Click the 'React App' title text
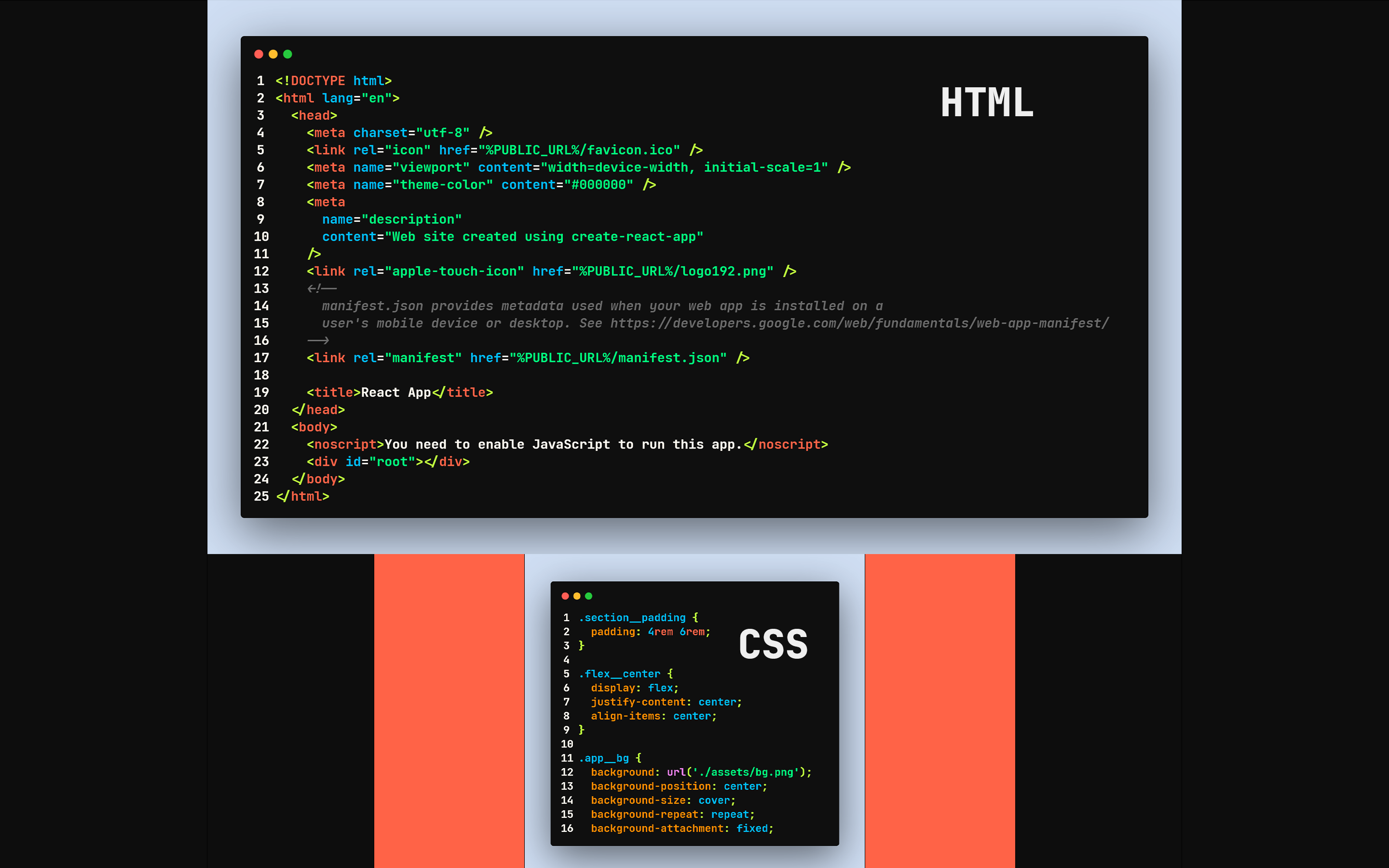This screenshot has height=868, width=1389. point(395,393)
